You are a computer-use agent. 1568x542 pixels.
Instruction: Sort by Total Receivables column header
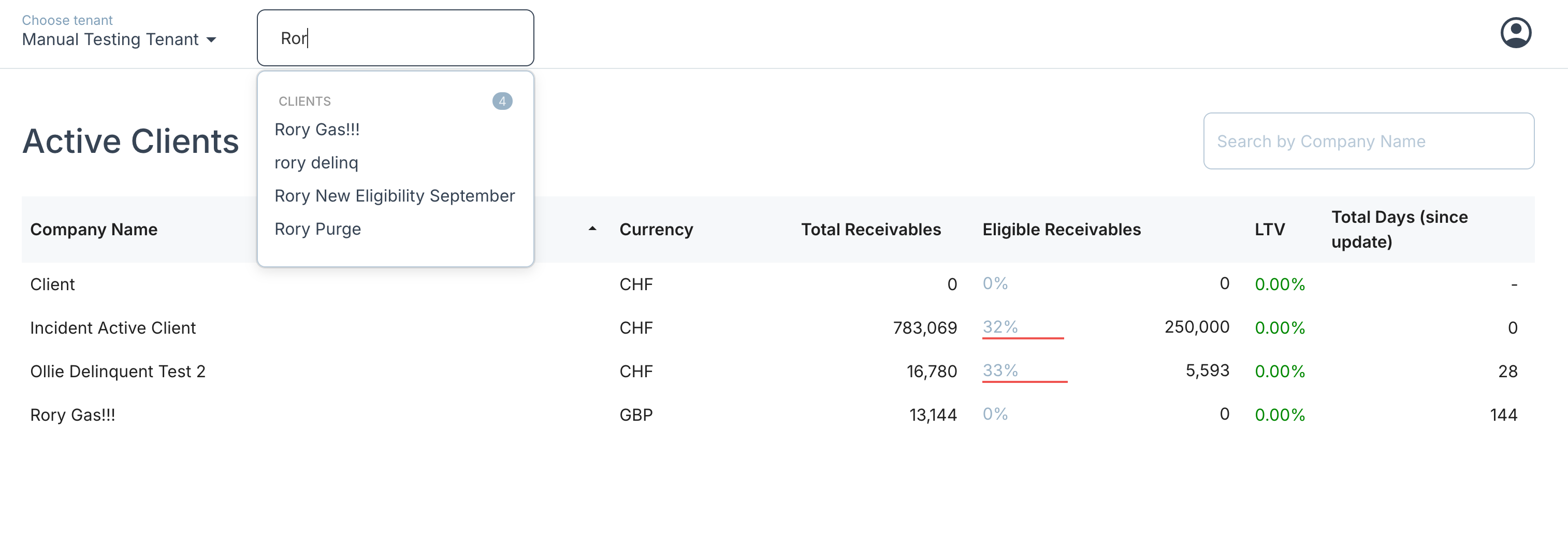pyautogui.click(x=870, y=230)
